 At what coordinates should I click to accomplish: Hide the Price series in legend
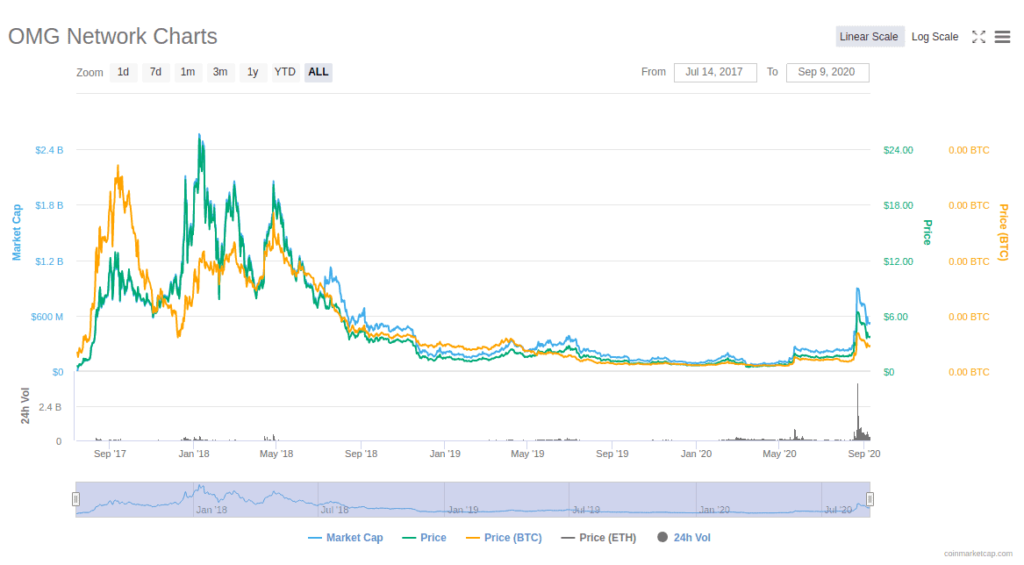424,538
